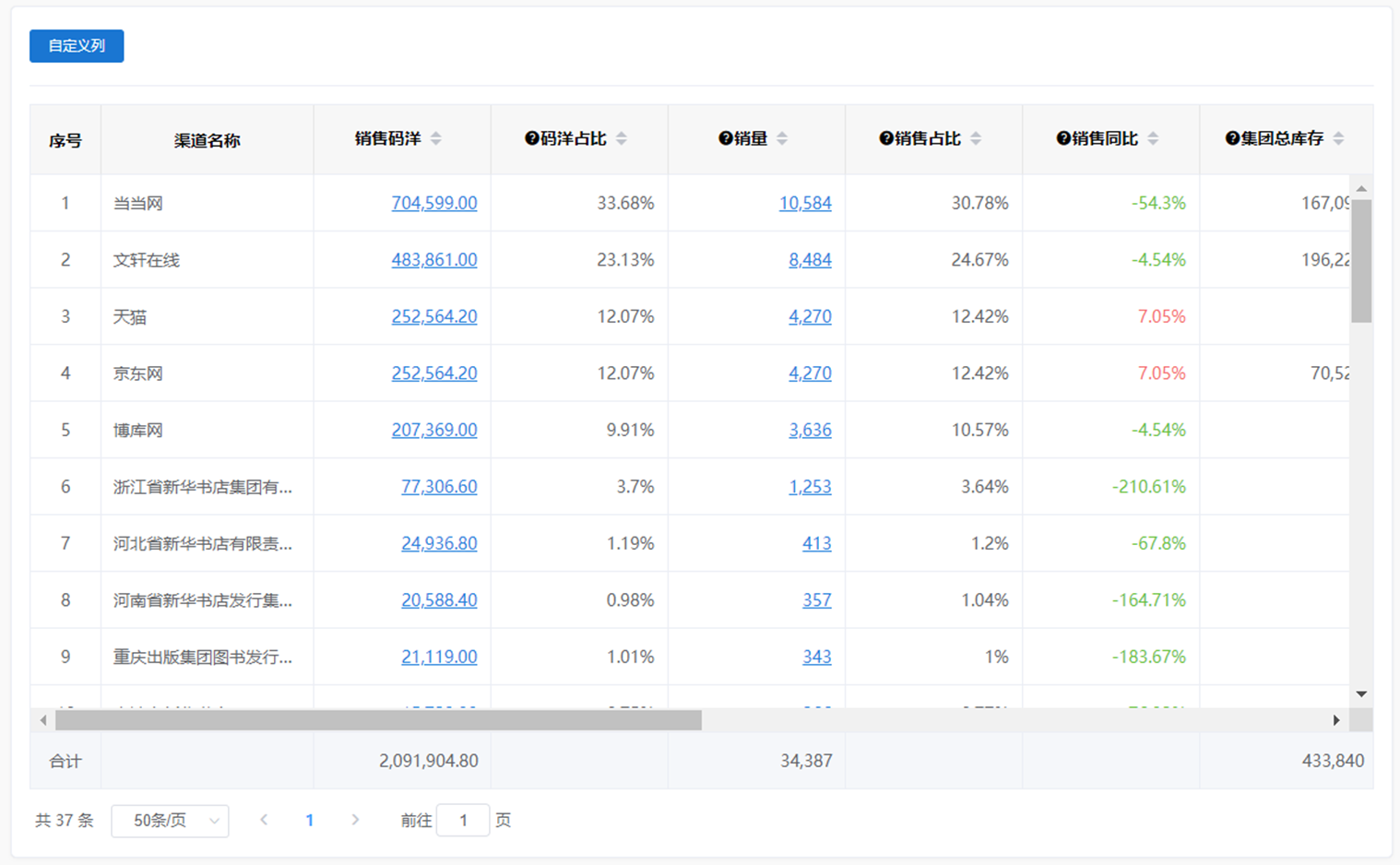This screenshot has height=865, width=1400.
Task: Click help icon beside 销售占比 header
Action: [x=886, y=138]
